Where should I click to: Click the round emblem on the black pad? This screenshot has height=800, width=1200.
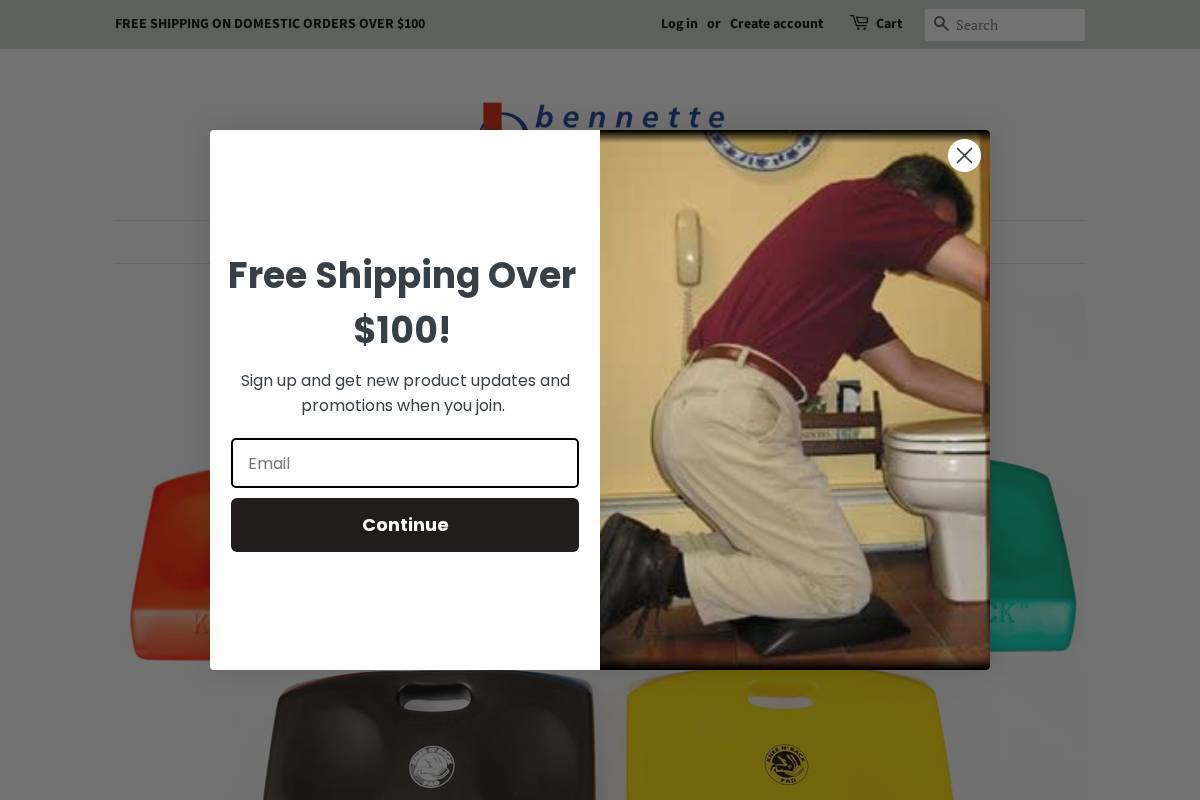[432, 767]
